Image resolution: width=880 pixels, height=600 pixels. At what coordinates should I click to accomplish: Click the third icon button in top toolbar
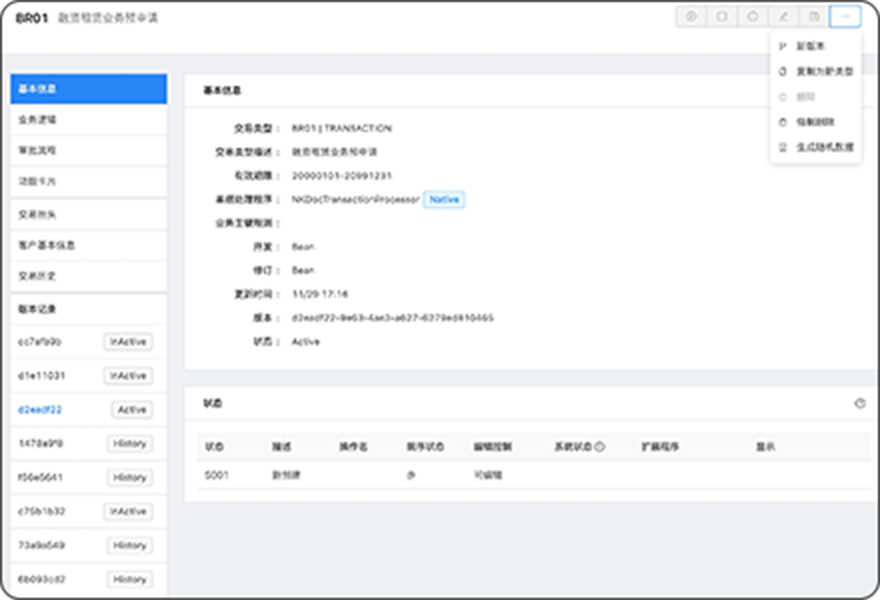tap(752, 17)
